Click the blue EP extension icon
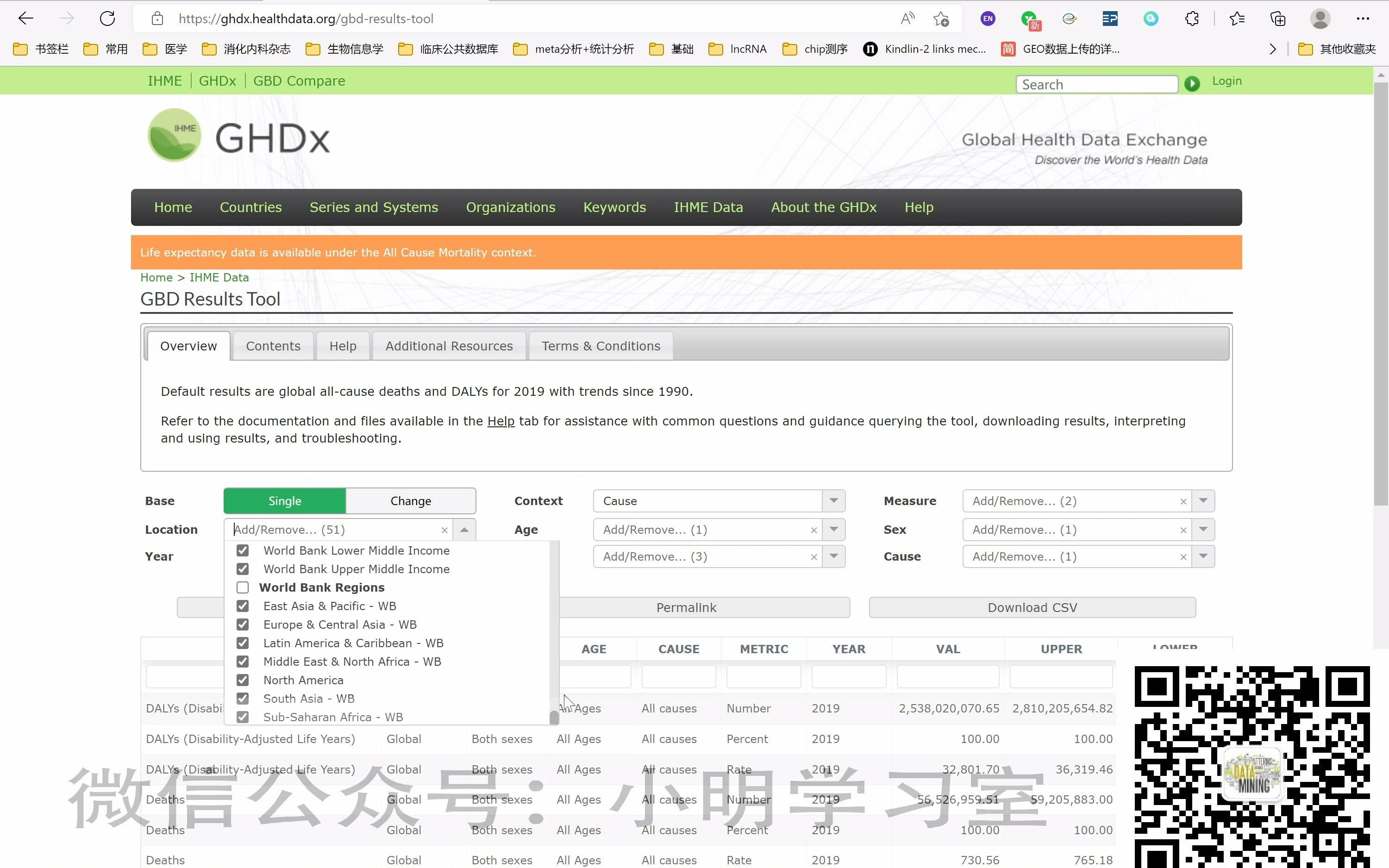 (1109, 19)
